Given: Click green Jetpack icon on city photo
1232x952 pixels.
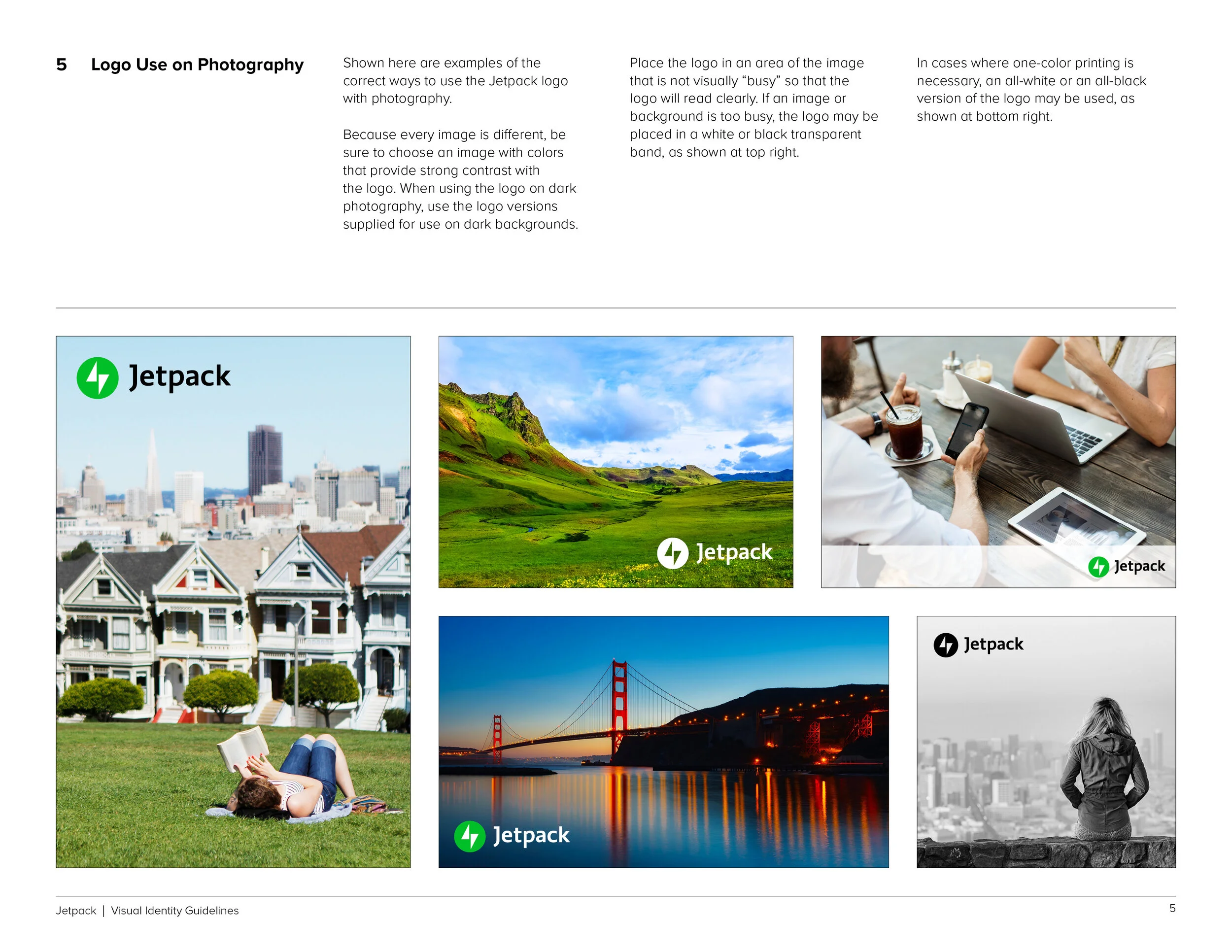Looking at the screenshot, I should coord(97,378).
